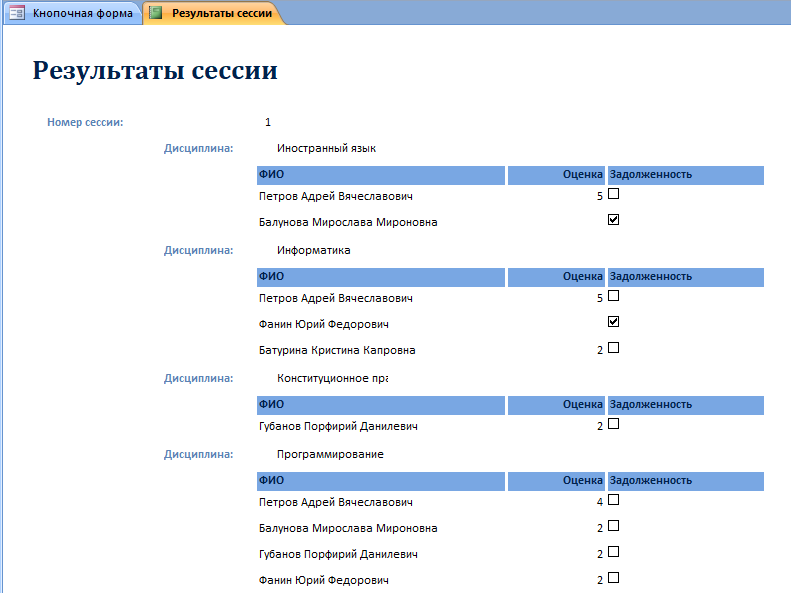Click Оценка header under Конституционное право

tap(556, 405)
